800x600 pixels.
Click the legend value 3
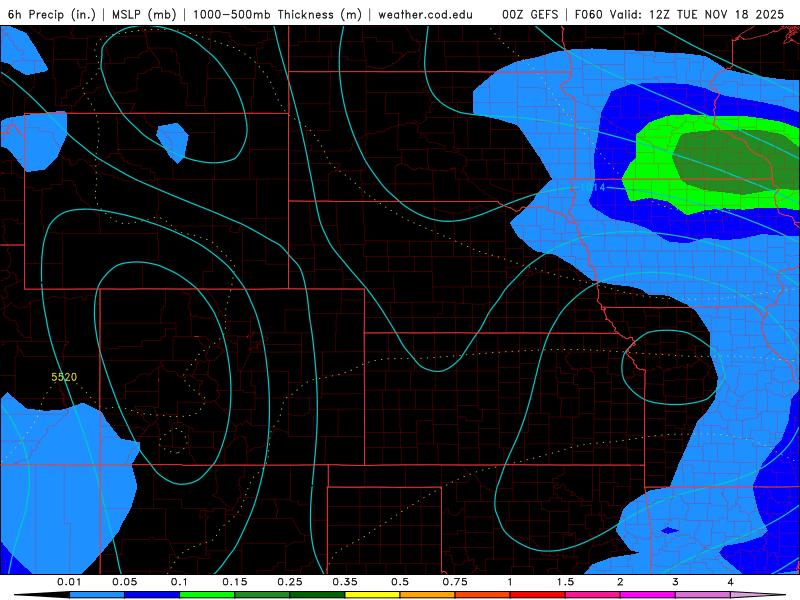676,582
